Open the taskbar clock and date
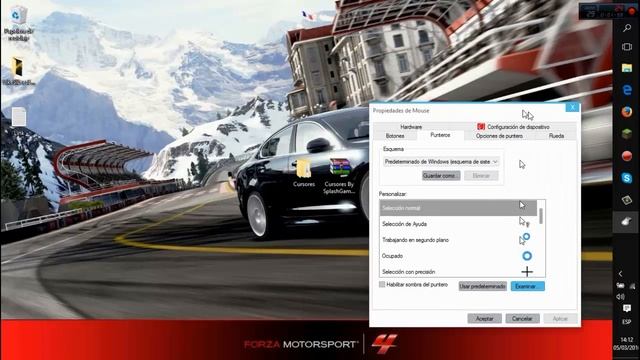 (627, 343)
